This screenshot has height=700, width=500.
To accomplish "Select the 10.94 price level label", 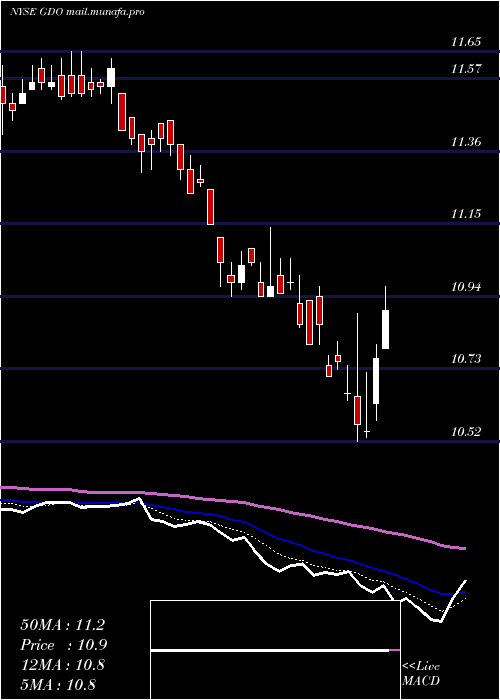I will 466,287.
